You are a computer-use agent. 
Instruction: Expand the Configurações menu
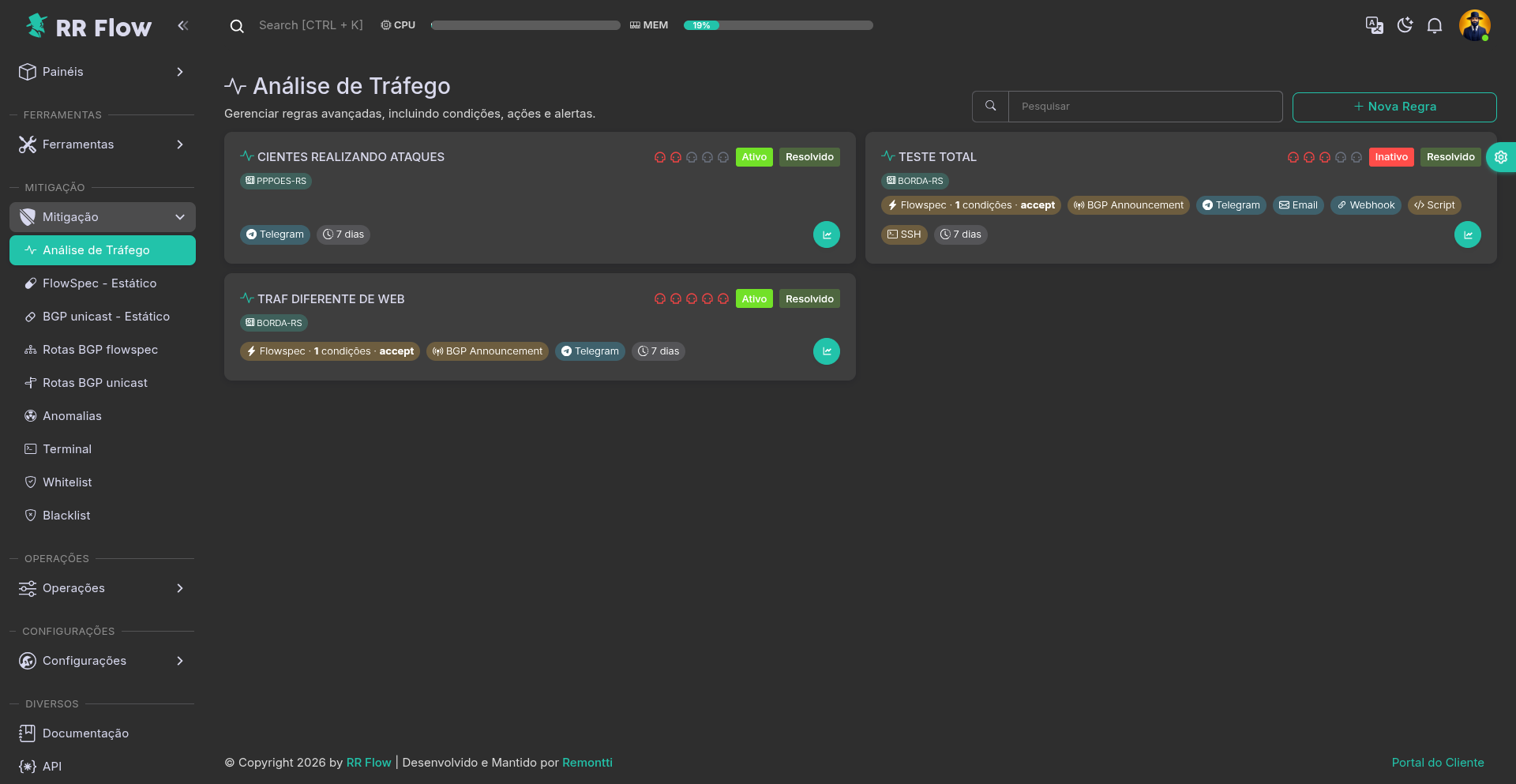103,661
